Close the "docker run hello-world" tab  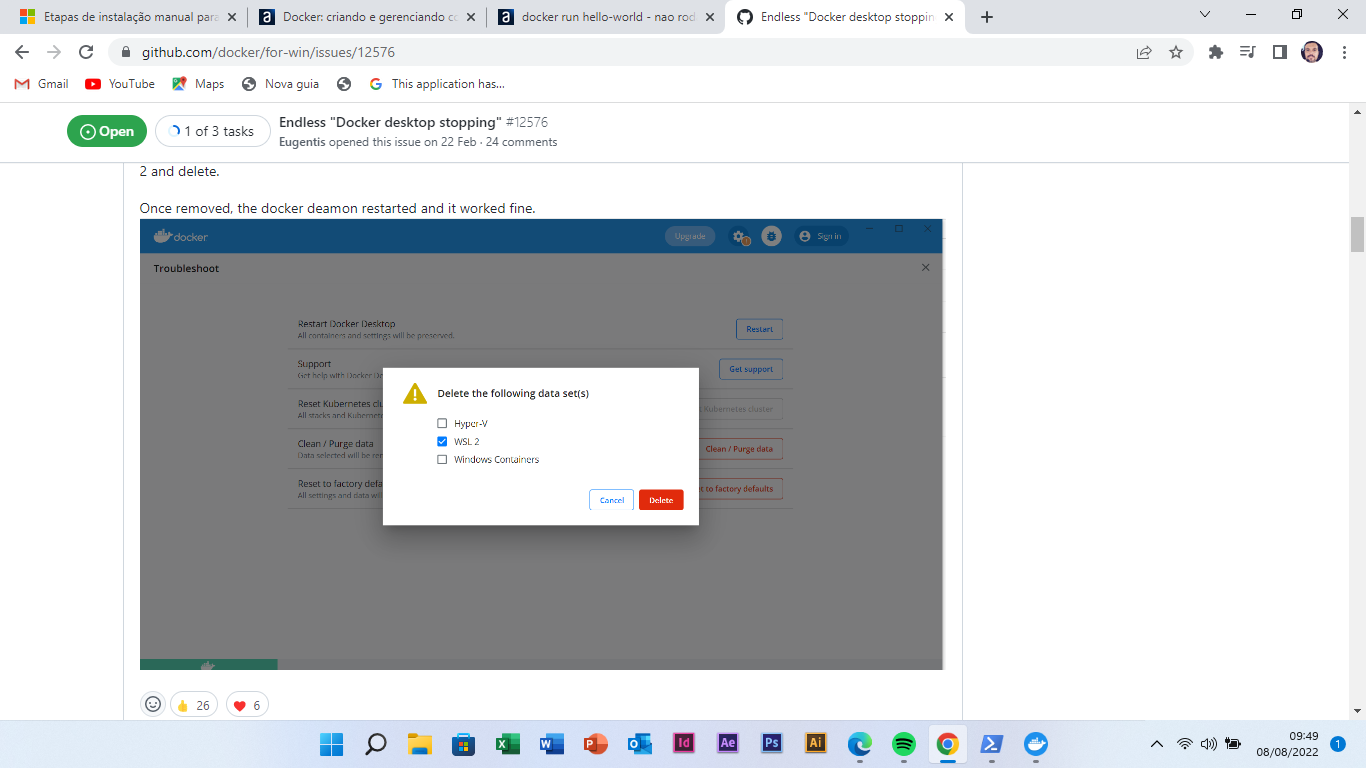point(709,17)
